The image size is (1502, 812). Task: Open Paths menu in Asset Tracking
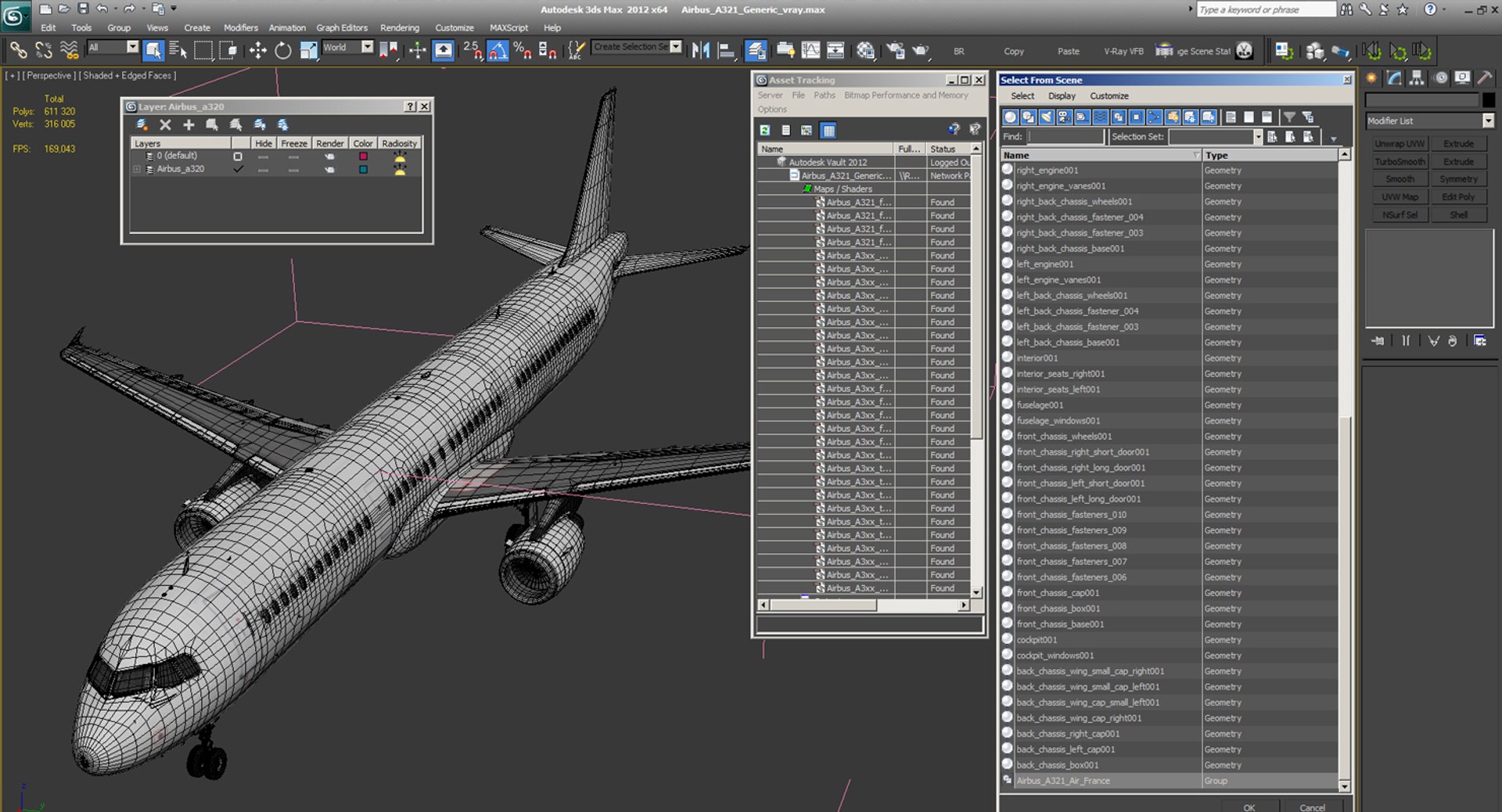point(824,95)
